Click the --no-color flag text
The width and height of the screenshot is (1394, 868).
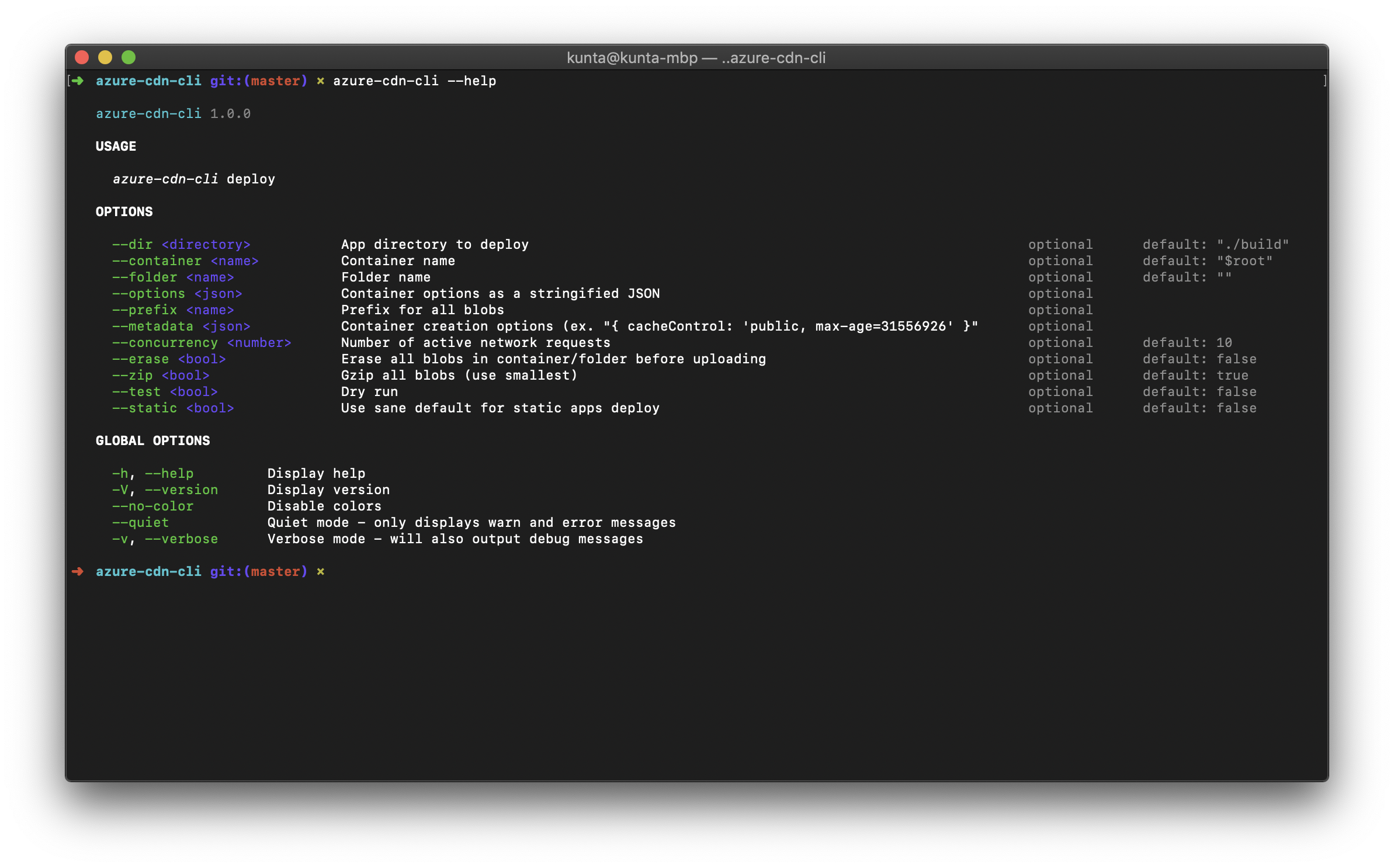[152, 506]
